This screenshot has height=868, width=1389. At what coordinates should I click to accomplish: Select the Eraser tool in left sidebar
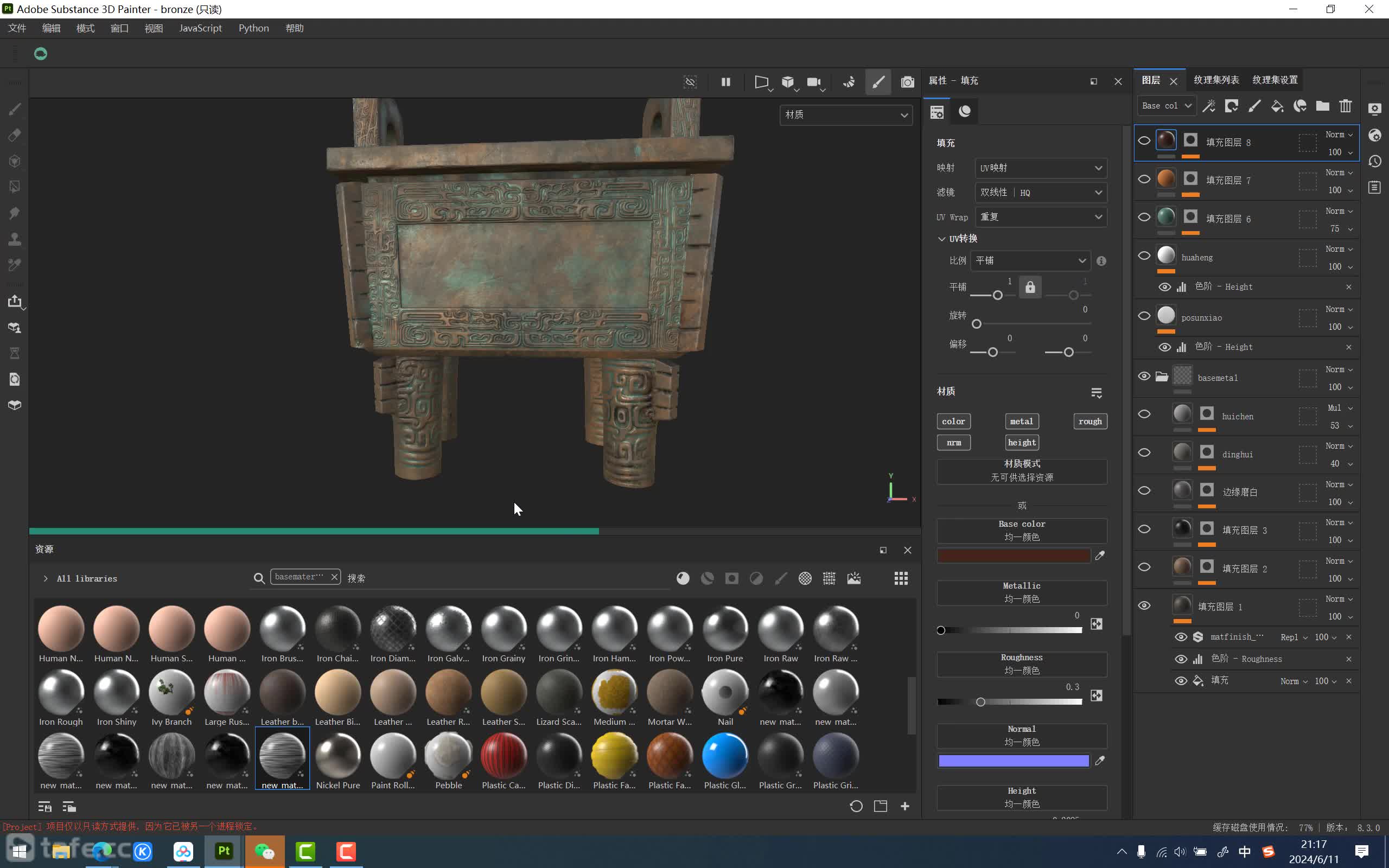15,135
